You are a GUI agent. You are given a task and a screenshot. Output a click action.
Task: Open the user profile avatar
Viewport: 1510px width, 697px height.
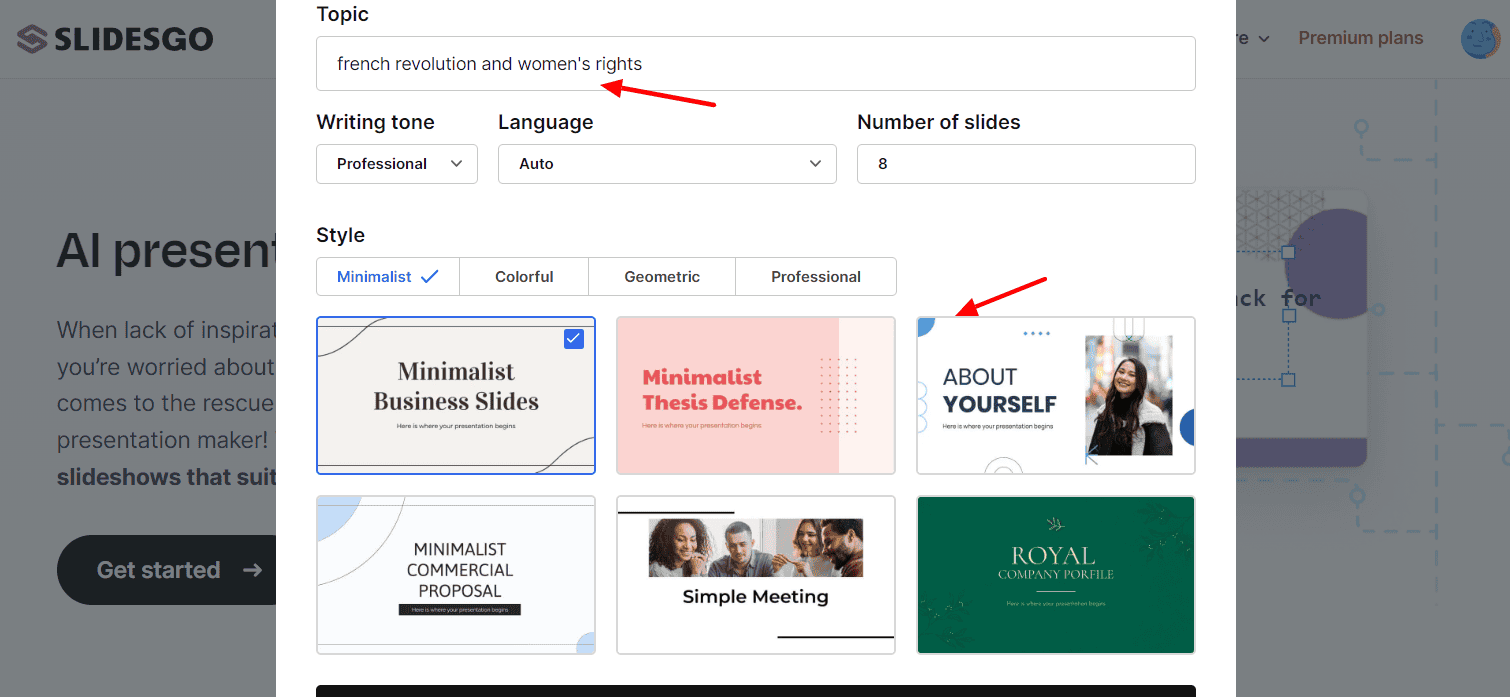coord(1479,39)
